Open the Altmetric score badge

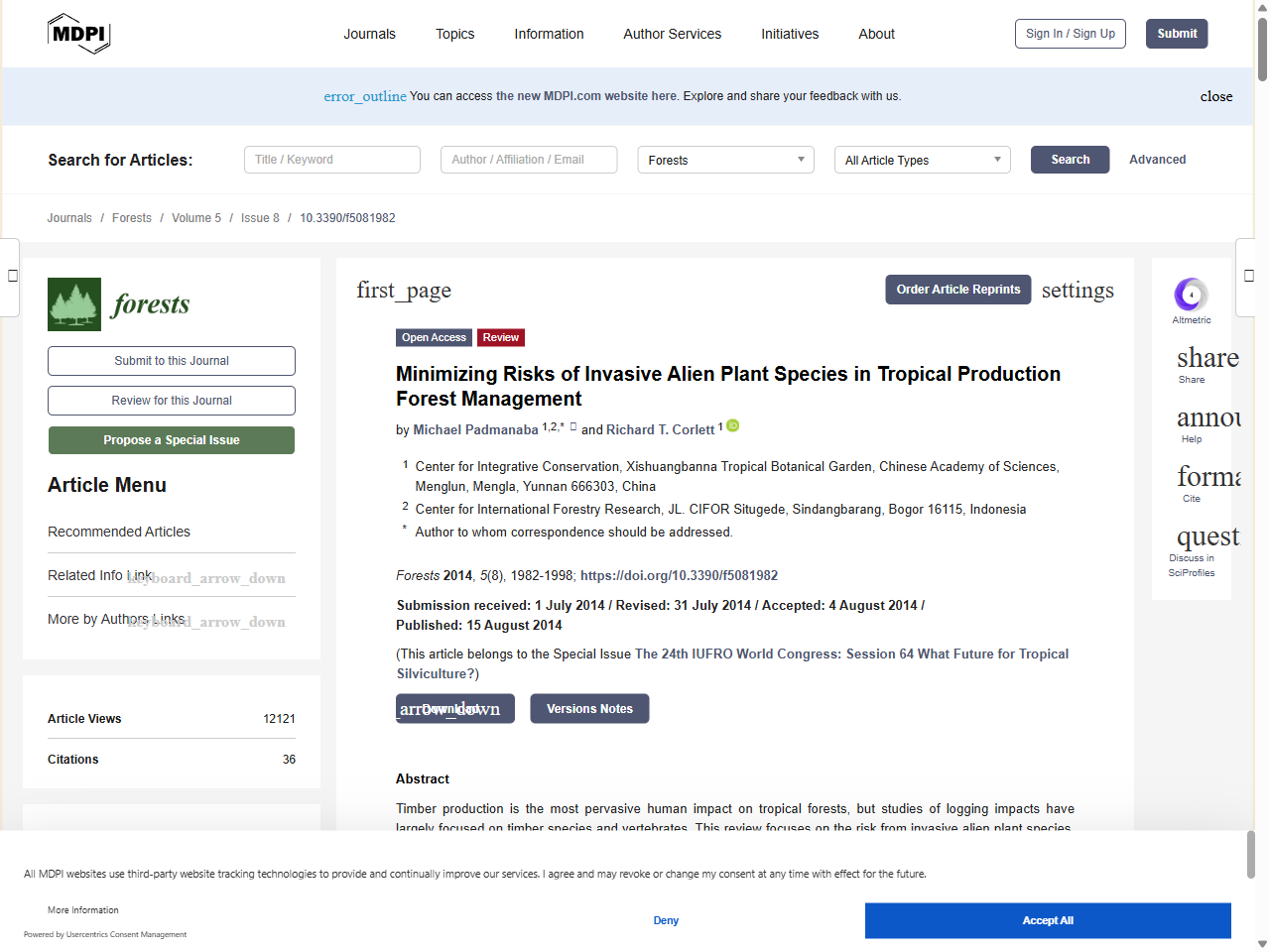click(1191, 295)
